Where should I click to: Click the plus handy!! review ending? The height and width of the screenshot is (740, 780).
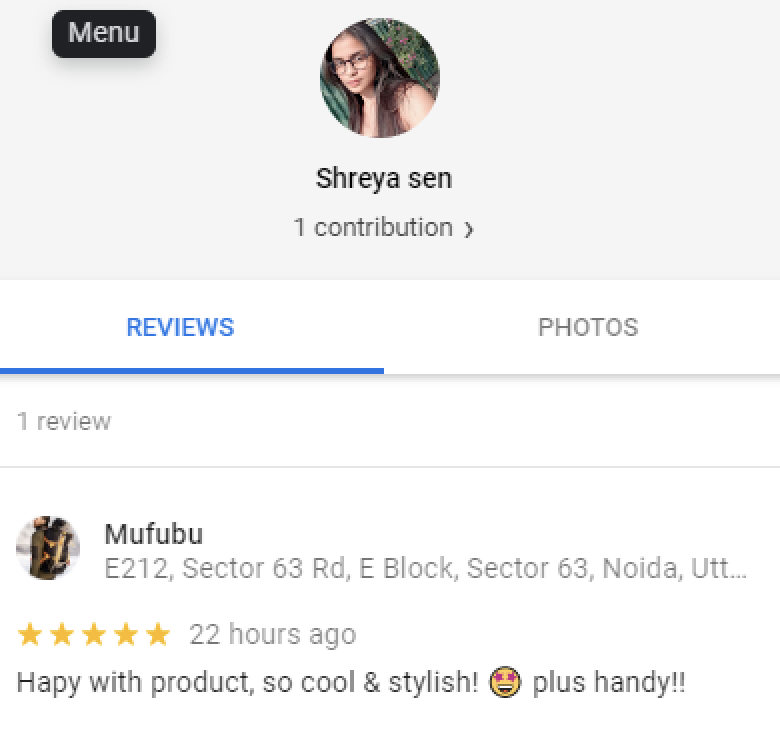coord(609,682)
